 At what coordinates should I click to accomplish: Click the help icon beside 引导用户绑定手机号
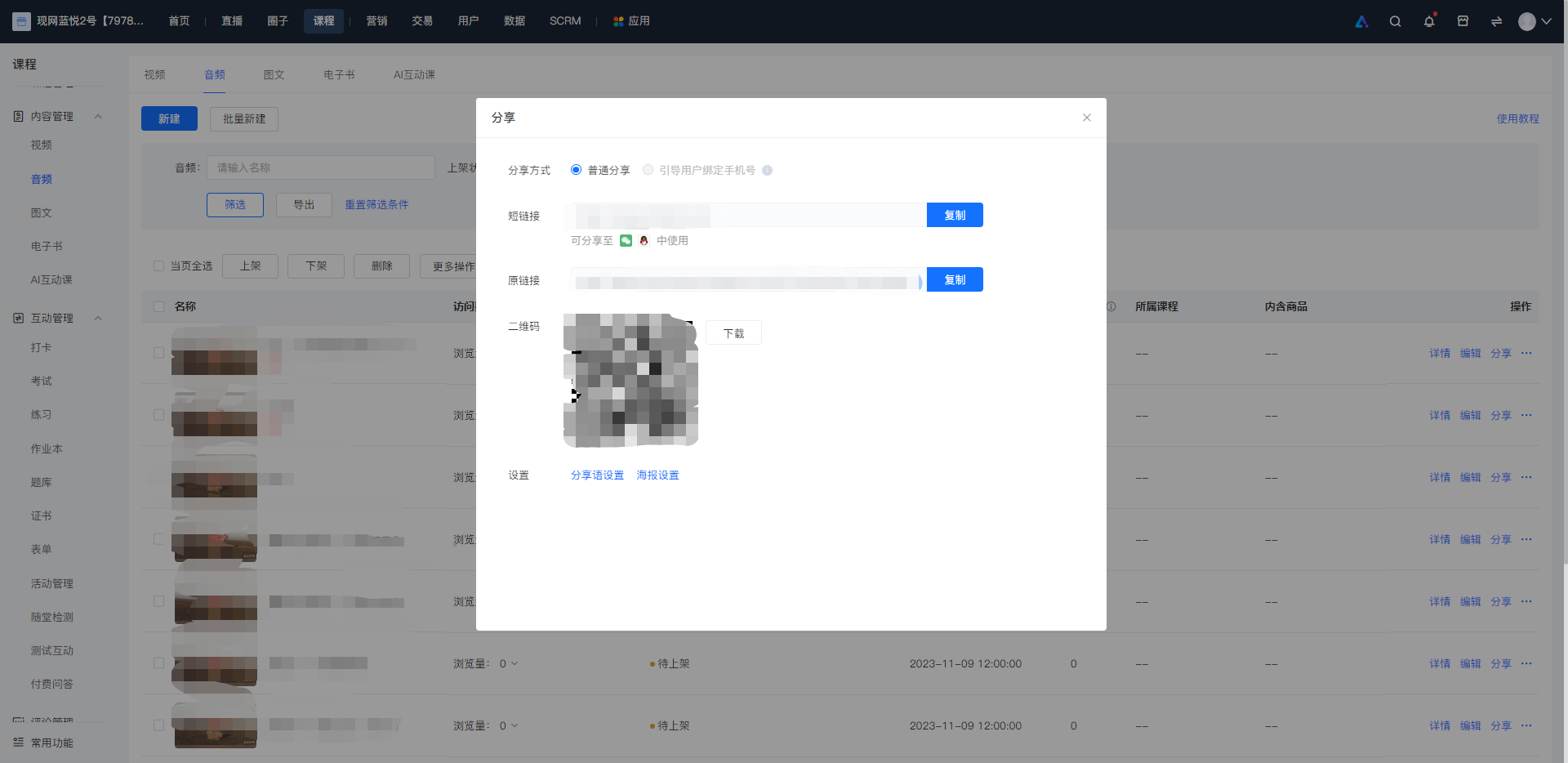click(767, 170)
